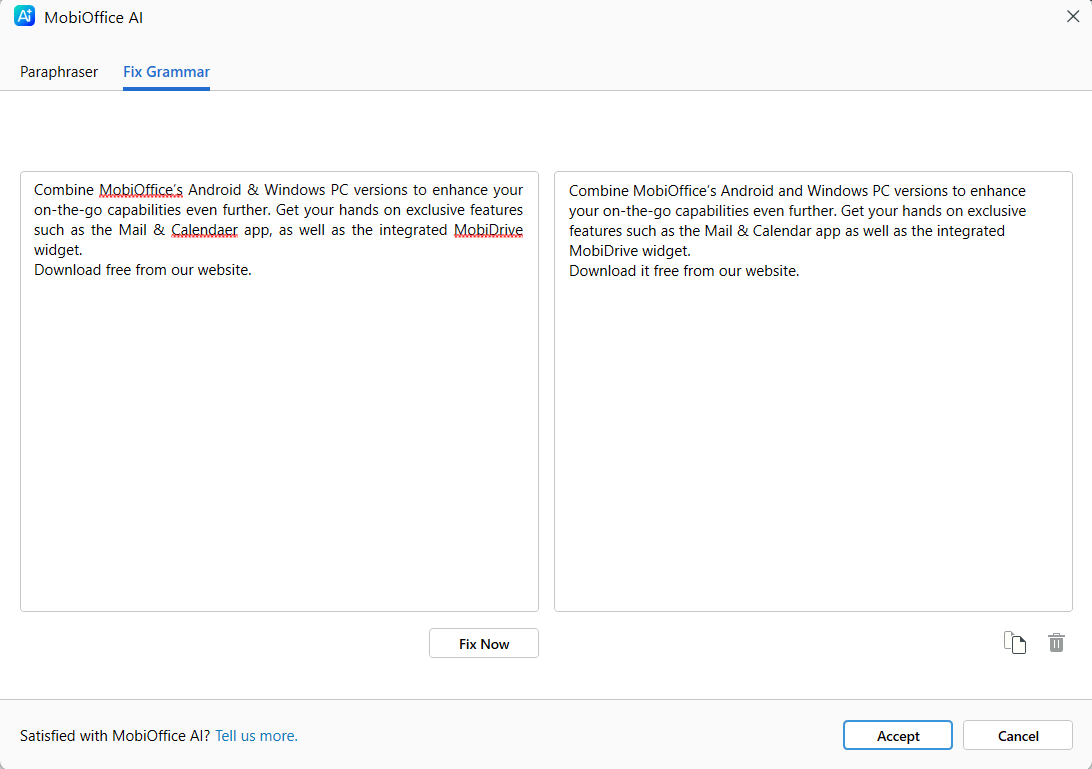The height and width of the screenshot is (769, 1092).
Task: Click the empty area of the corrected text box
Action: tap(813, 446)
